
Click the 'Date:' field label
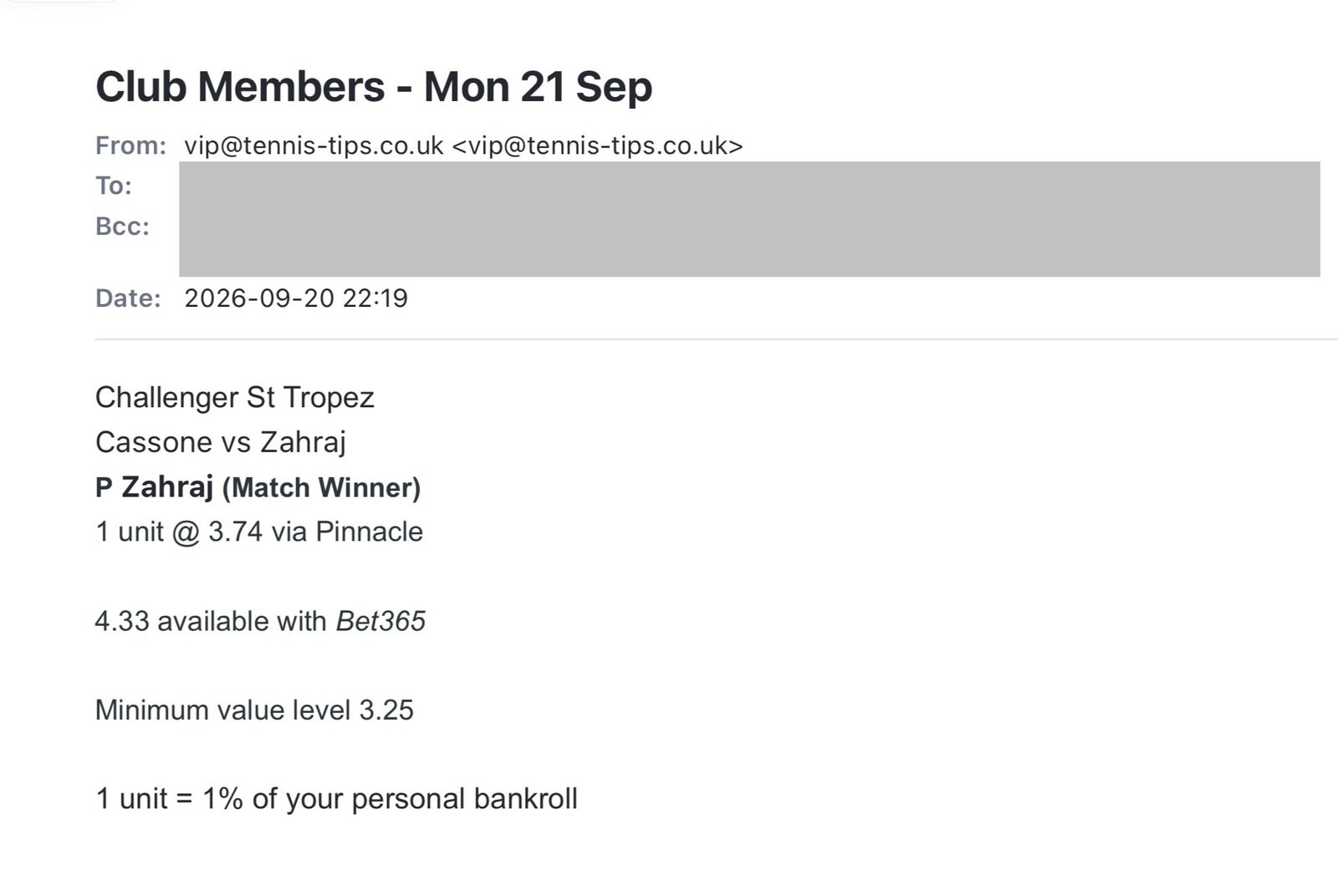pos(128,298)
